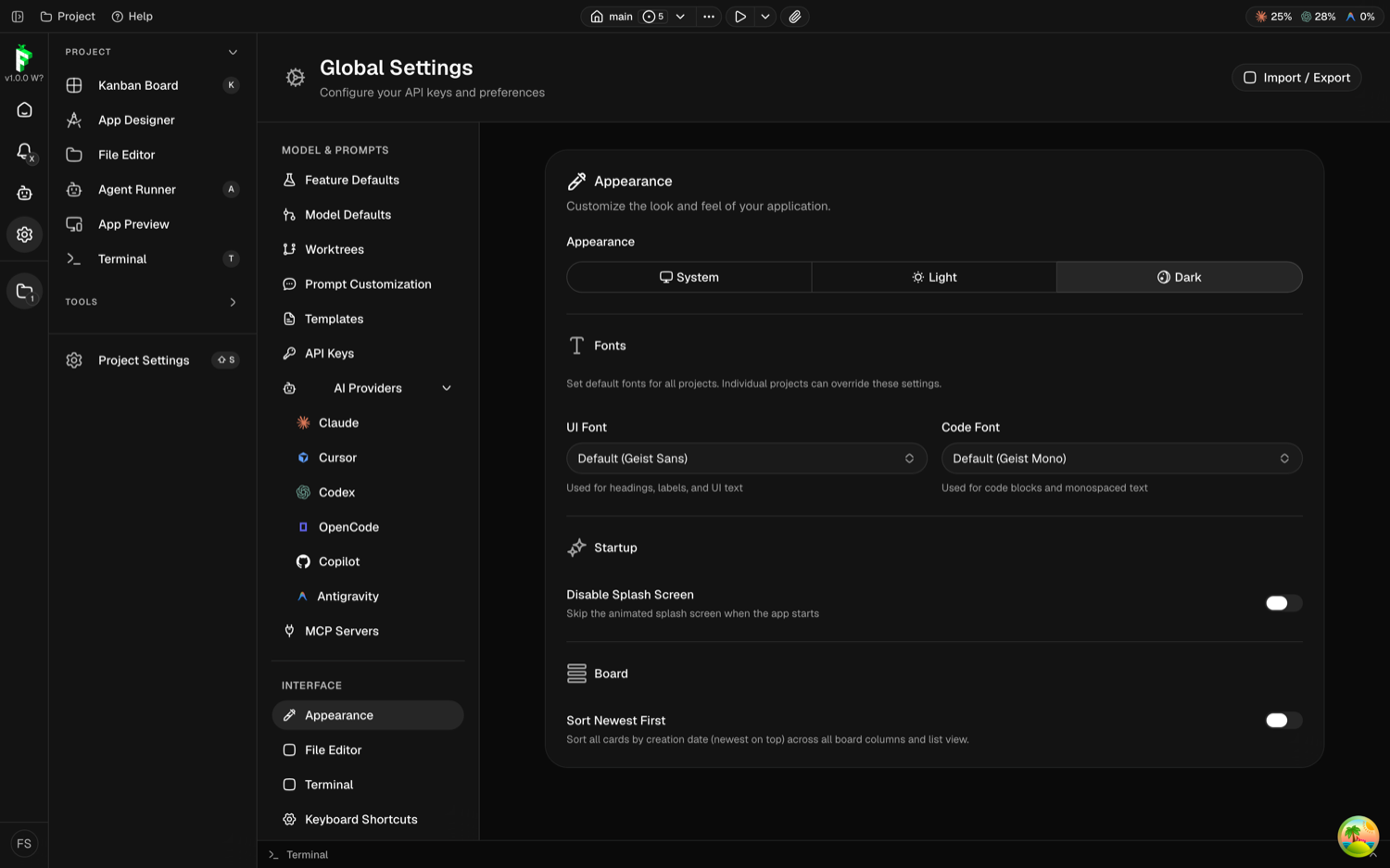Viewport: 1390px width, 868px height.
Task: Open Keyboard Shortcuts settings
Action: coord(368,820)
